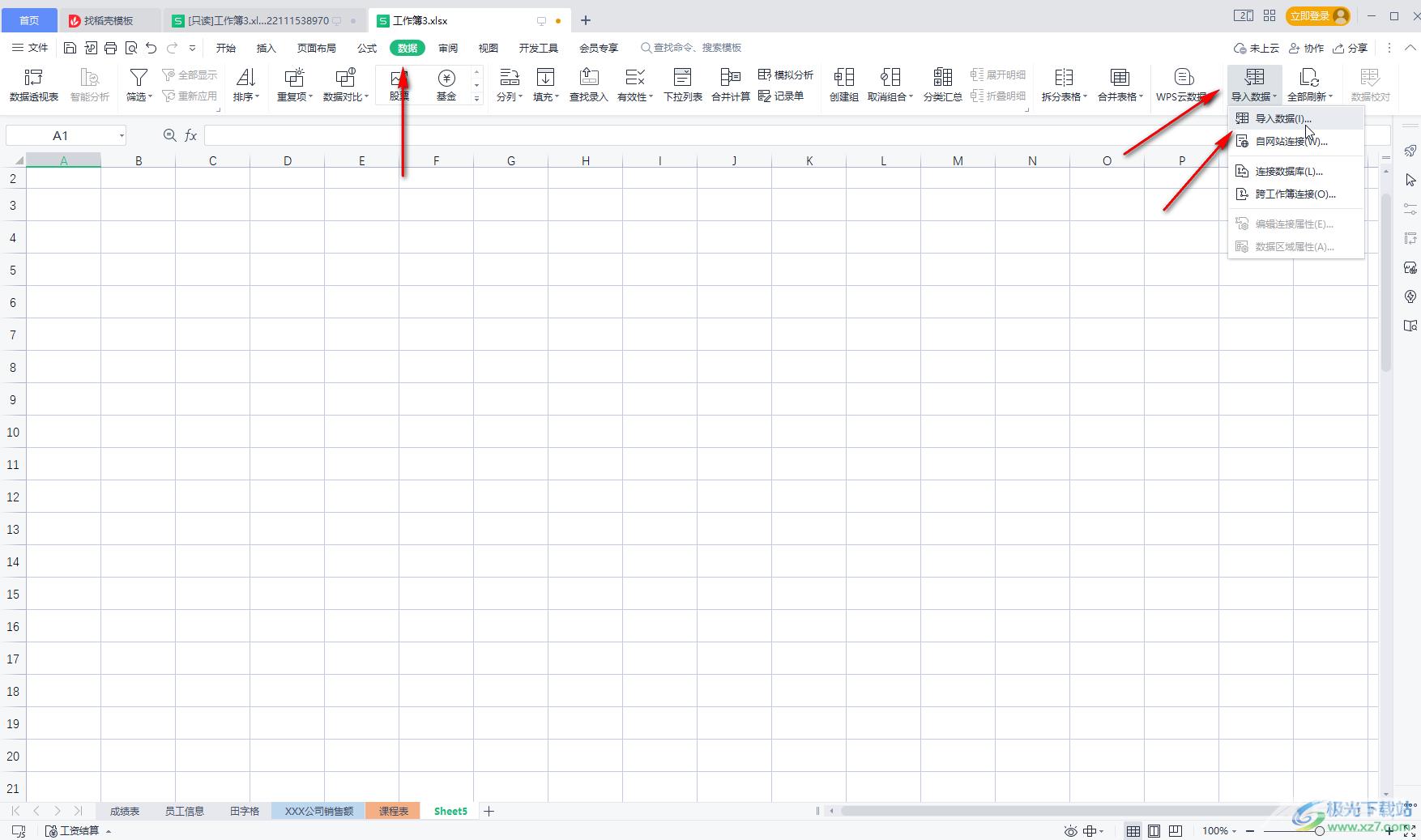Click the zoom slider in status bar
This screenshot has height=840, width=1421.
(x=1320, y=831)
